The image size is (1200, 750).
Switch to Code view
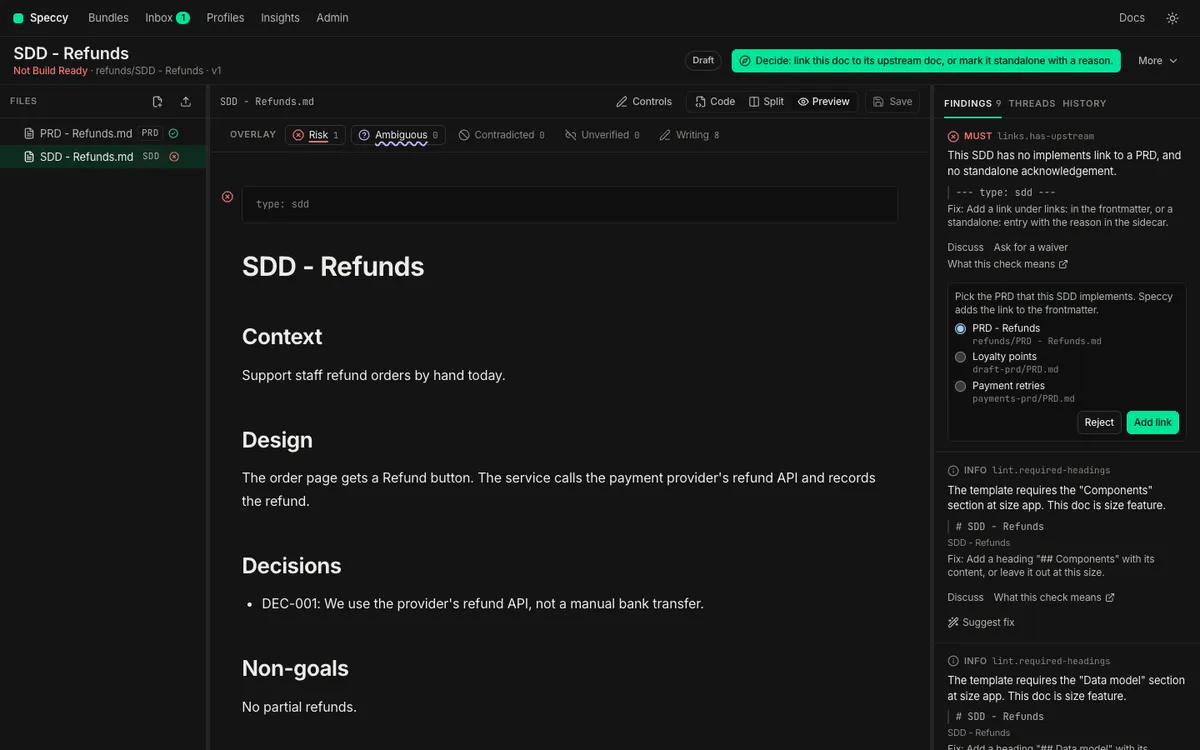(715, 102)
